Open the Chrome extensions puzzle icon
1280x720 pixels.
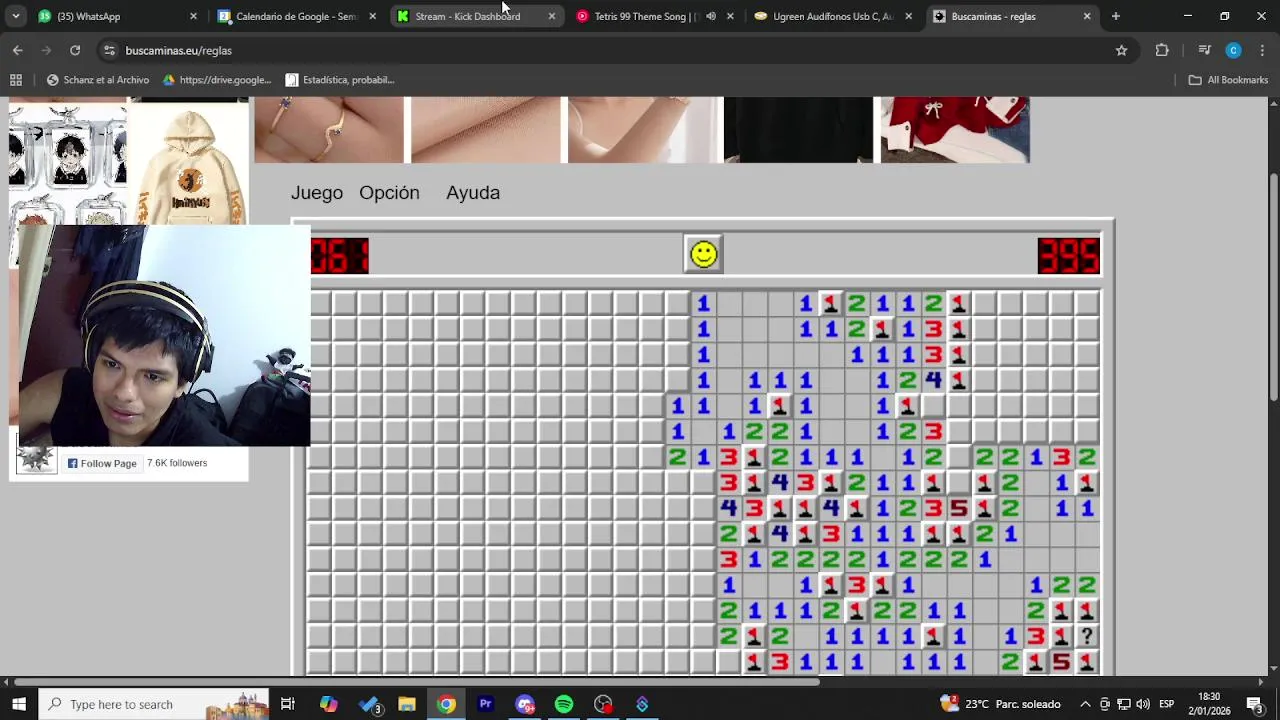point(1162,50)
